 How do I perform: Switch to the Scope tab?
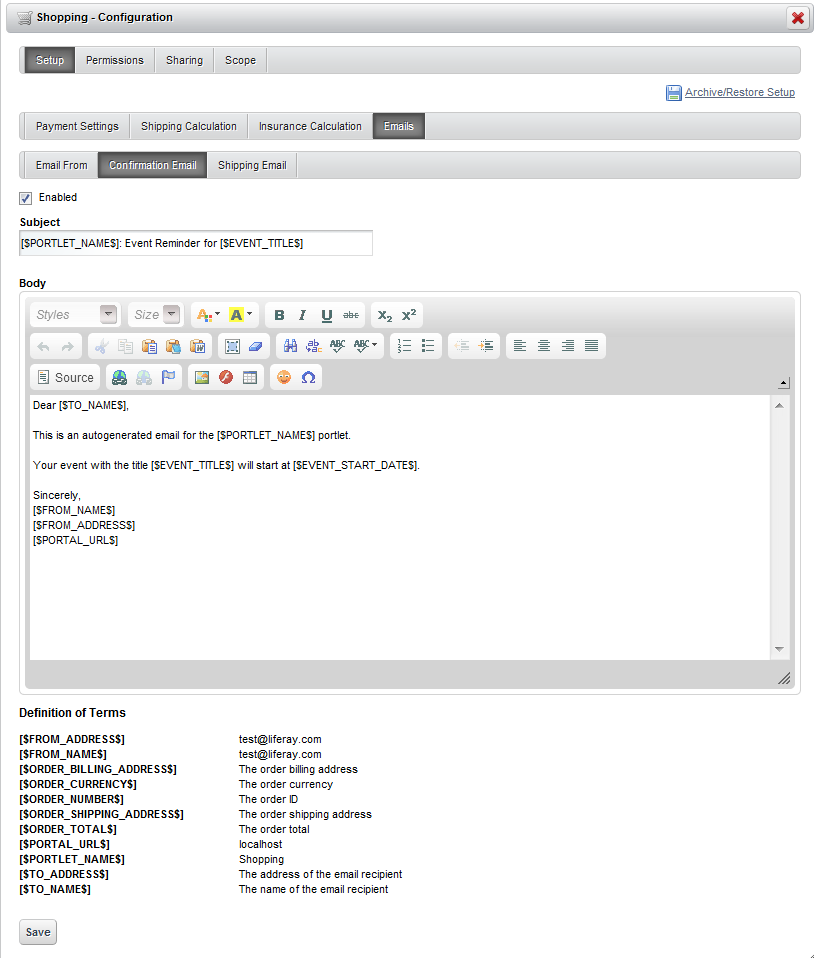[x=240, y=60]
